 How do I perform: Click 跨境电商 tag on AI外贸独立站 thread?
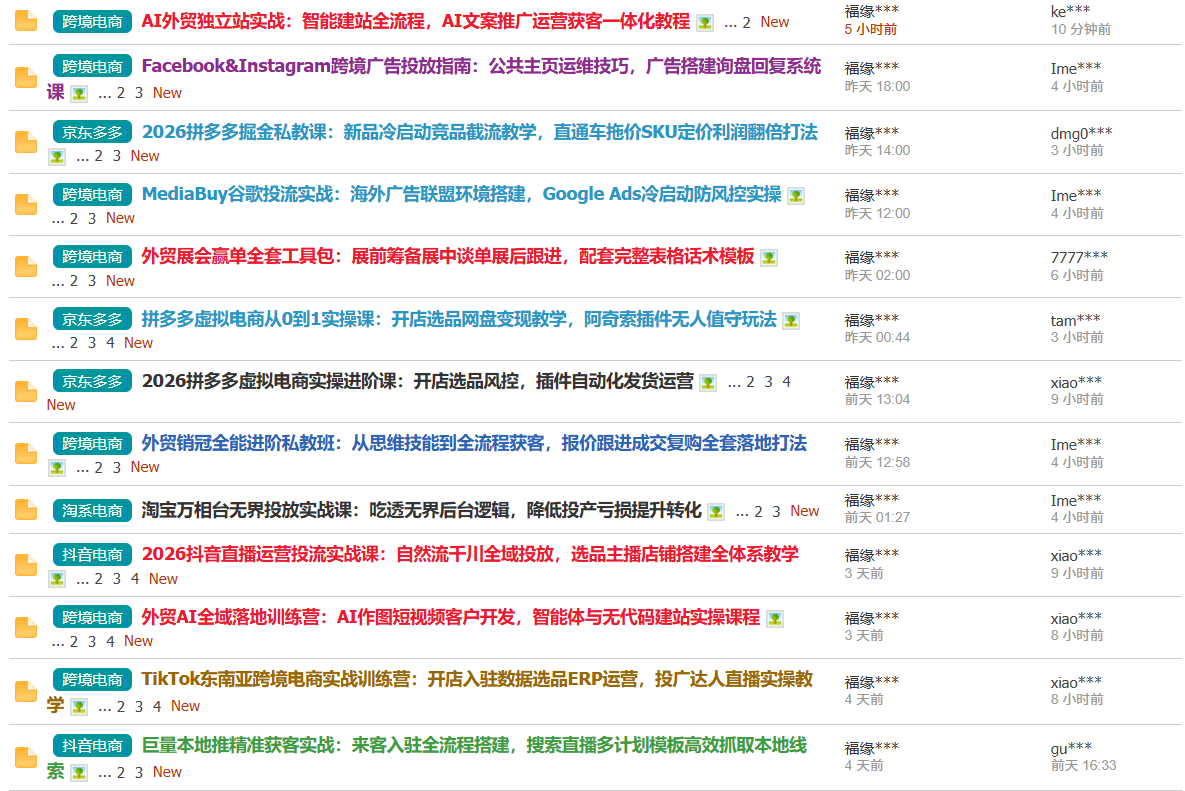(92, 21)
